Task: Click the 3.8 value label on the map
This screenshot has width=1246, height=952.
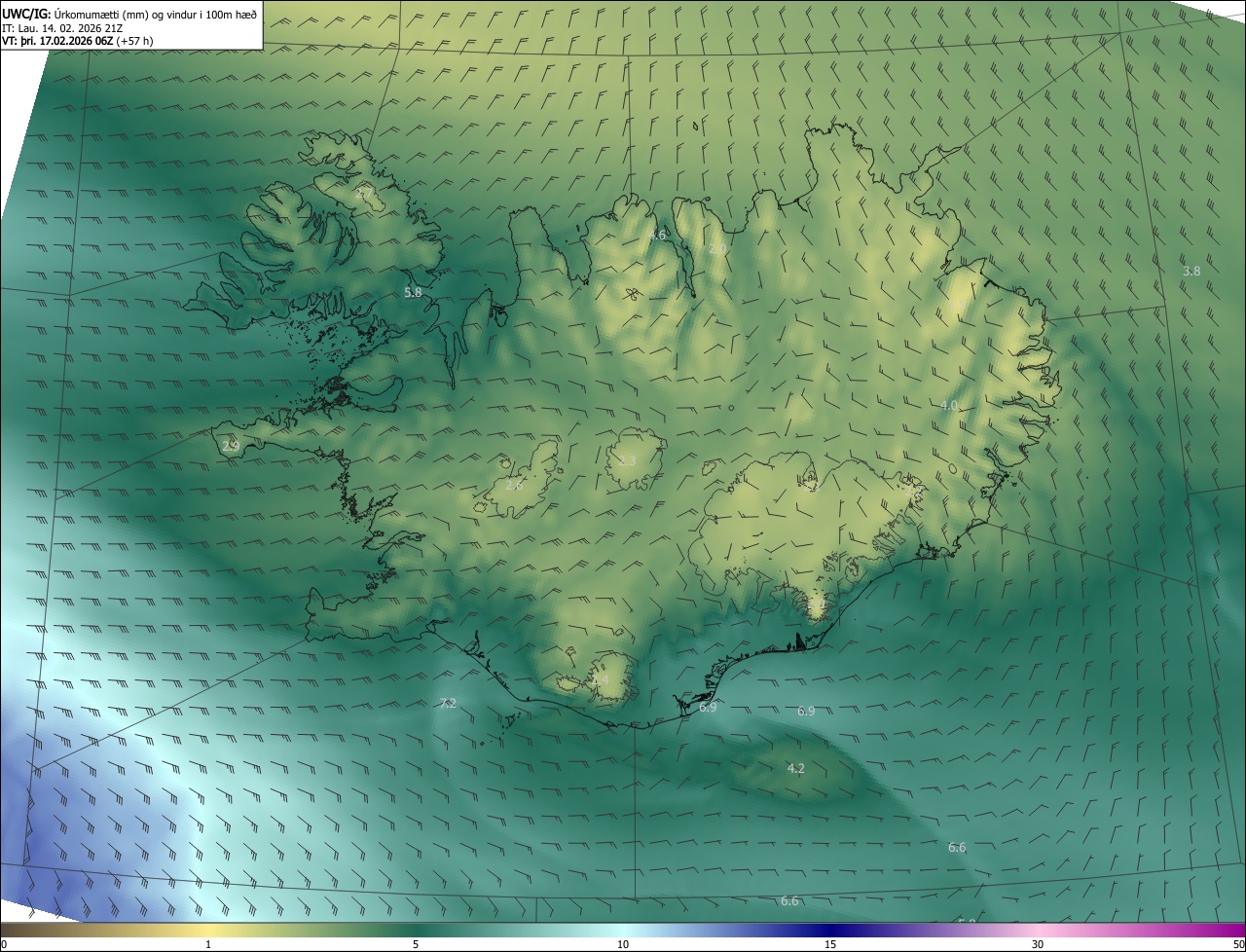Action: pos(1191,271)
